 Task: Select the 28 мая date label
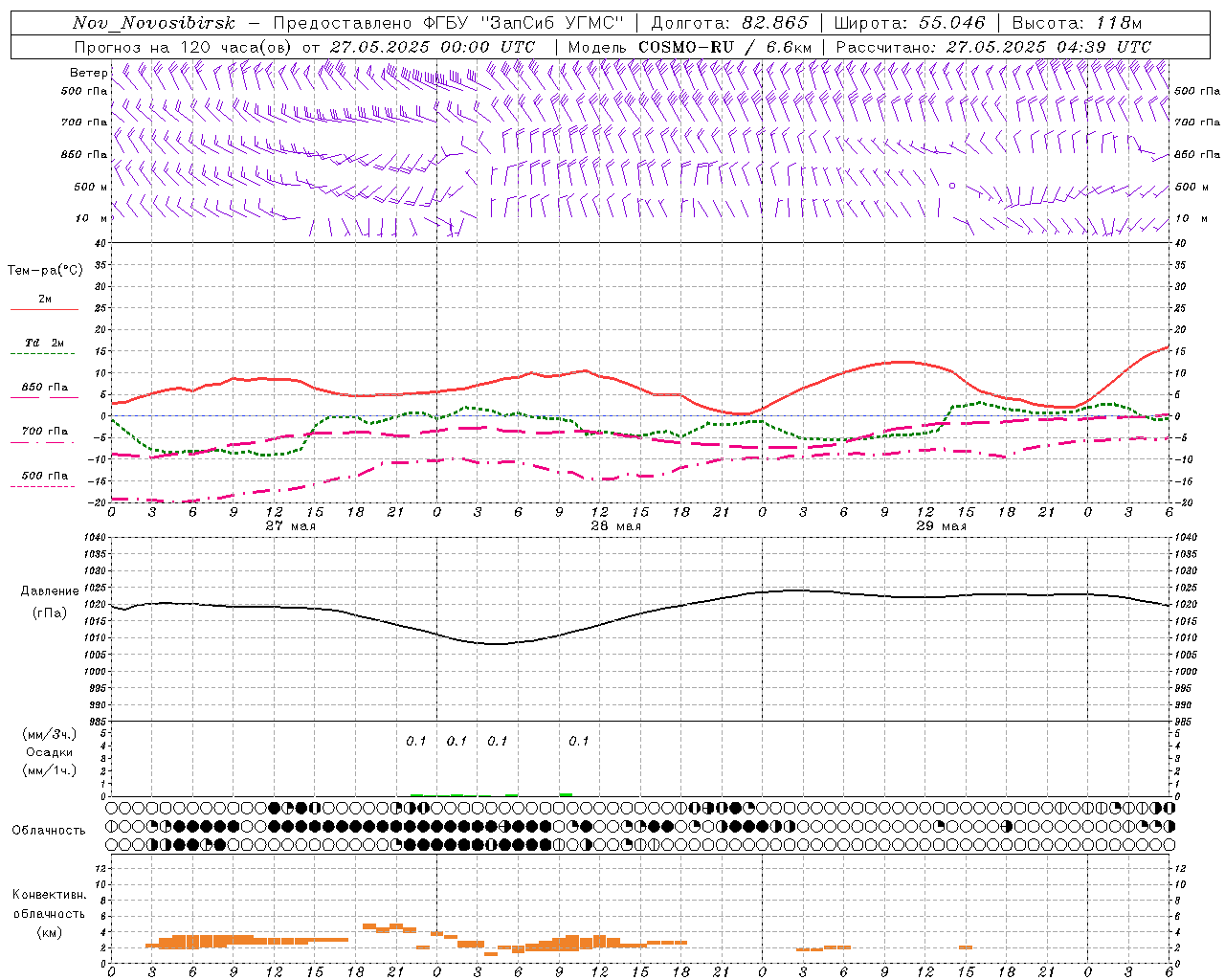616,526
